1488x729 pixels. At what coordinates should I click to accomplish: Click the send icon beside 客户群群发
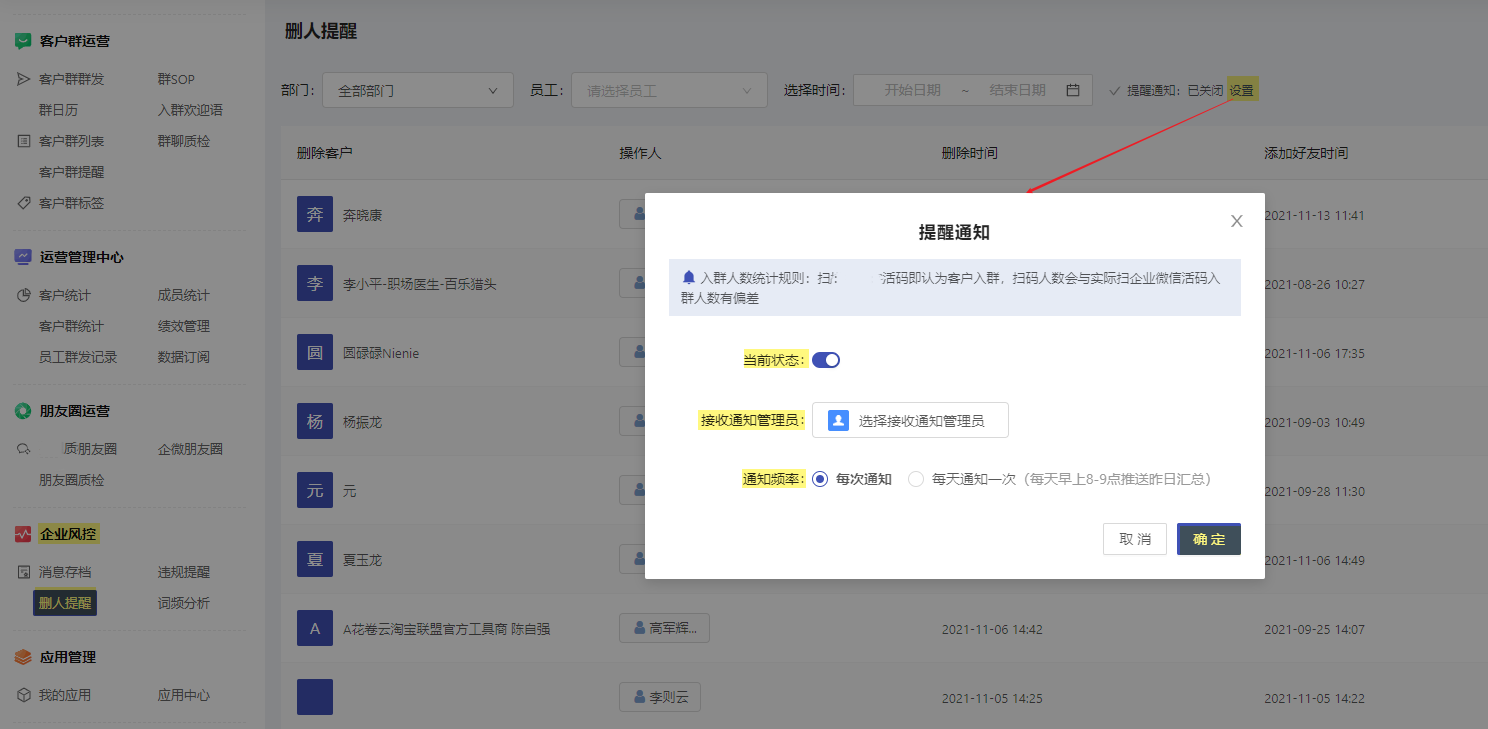tap(24, 79)
